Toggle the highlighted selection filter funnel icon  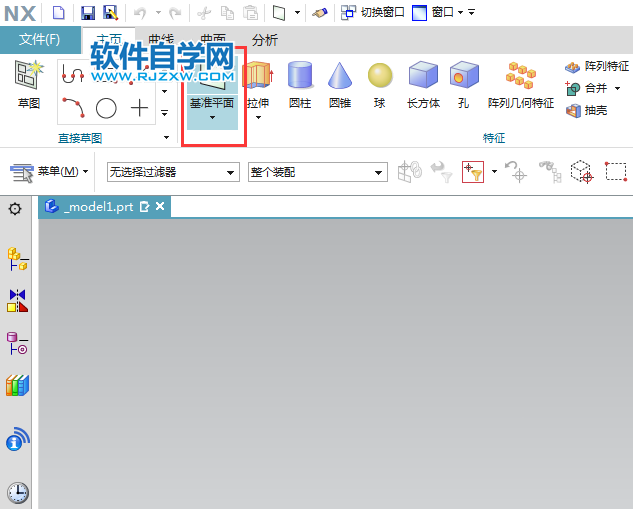473,172
